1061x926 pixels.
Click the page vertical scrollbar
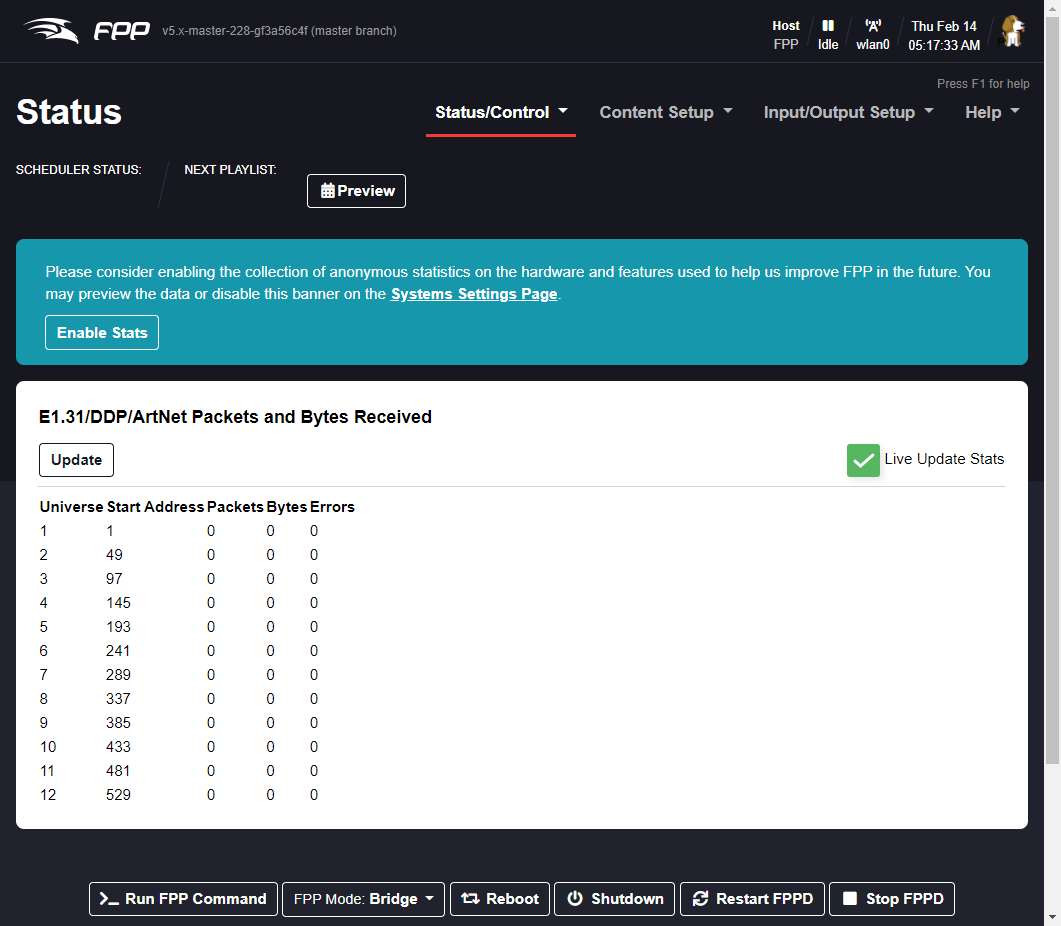tap(1052, 400)
